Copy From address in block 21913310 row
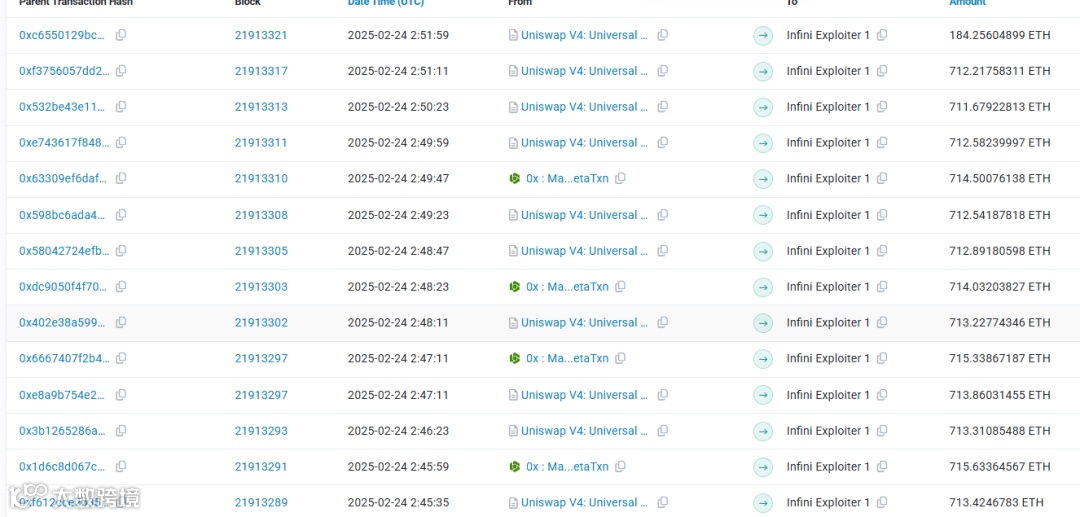Screen dimensions: 1080x517 [x=620, y=178]
